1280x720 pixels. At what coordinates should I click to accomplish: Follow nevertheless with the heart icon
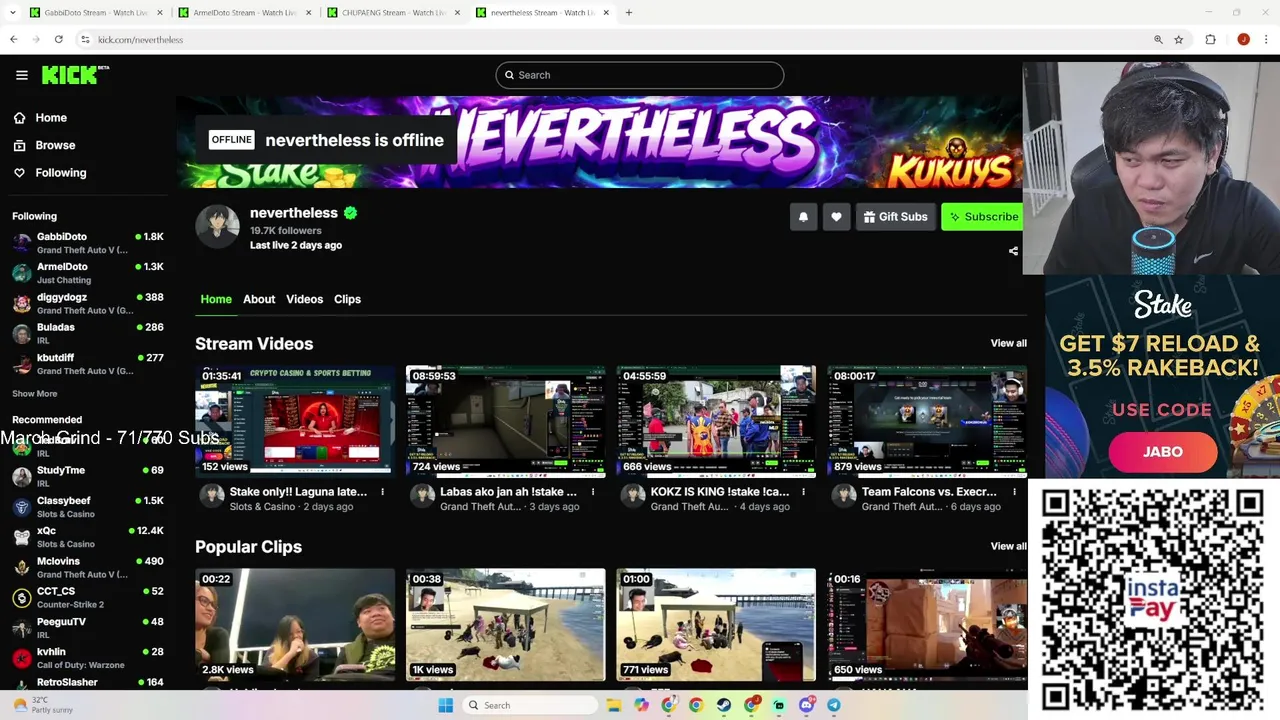click(836, 217)
